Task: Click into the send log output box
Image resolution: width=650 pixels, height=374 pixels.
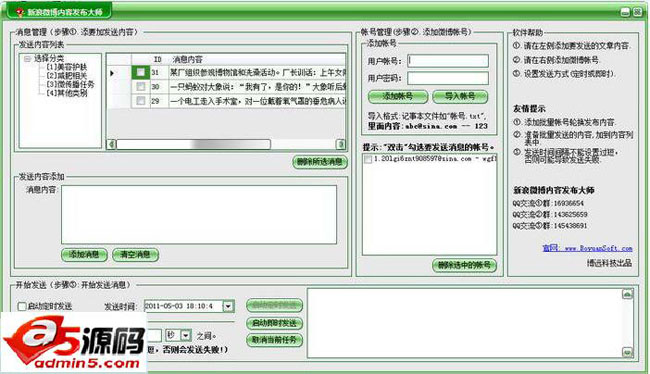Action: pyautogui.click(x=464, y=323)
